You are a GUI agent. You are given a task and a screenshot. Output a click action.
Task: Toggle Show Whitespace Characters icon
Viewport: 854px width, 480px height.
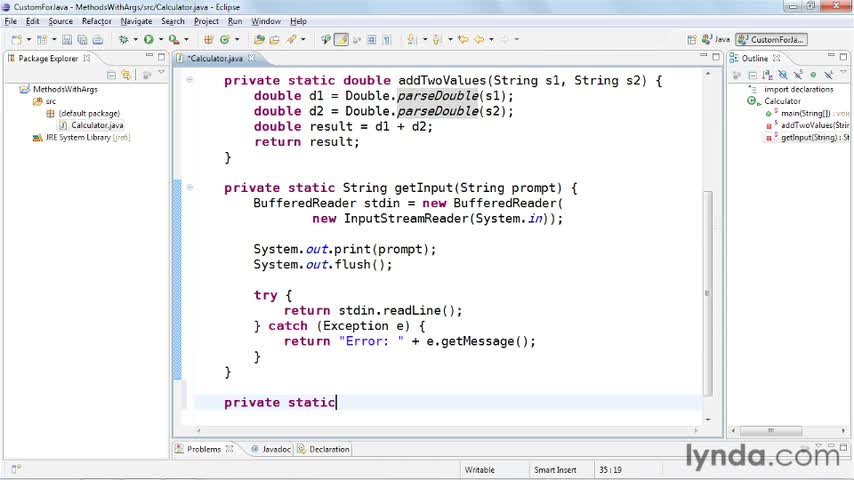(x=387, y=40)
